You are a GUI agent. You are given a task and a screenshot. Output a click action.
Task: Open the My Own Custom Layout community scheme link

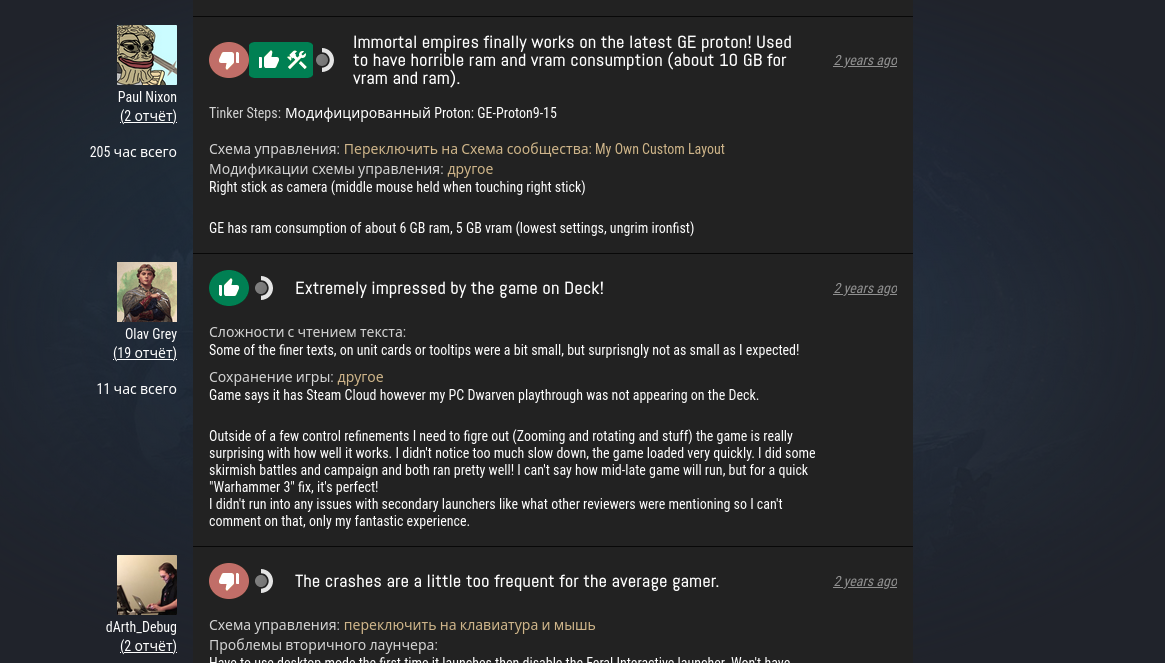pos(534,149)
